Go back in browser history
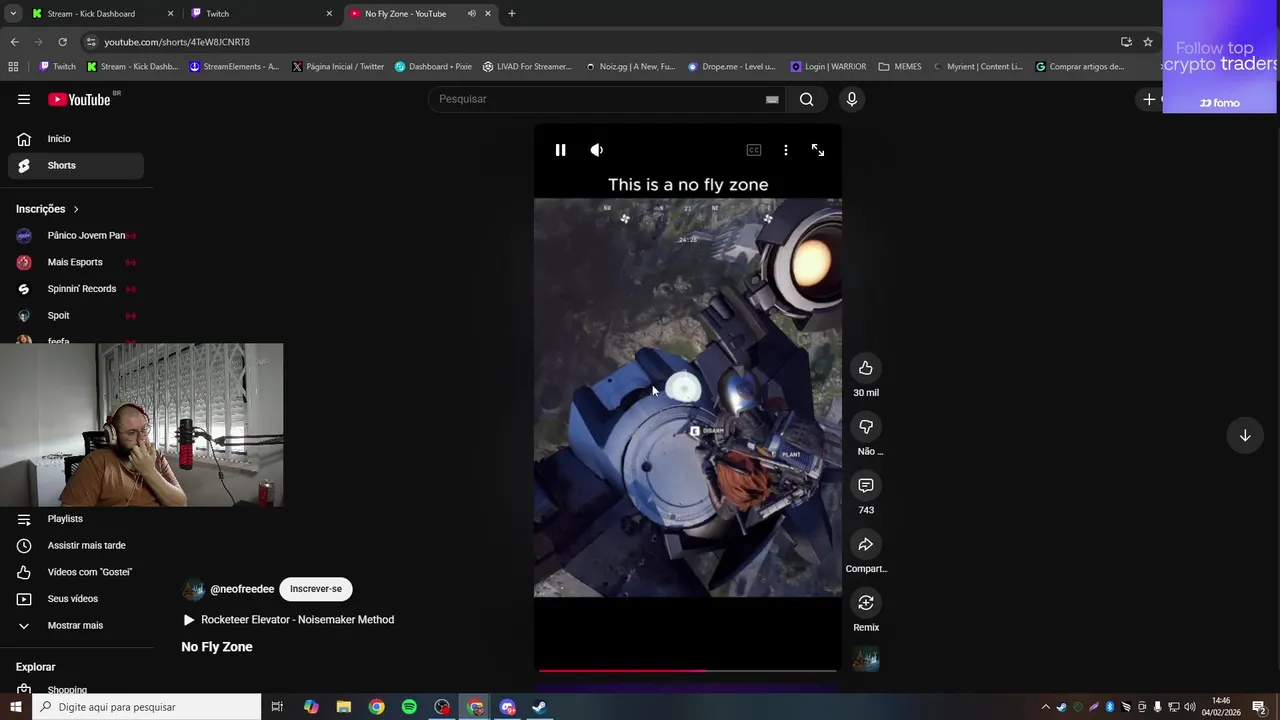Image resolution: width=1280 pixels, height=720 pixels. (14, 42)
